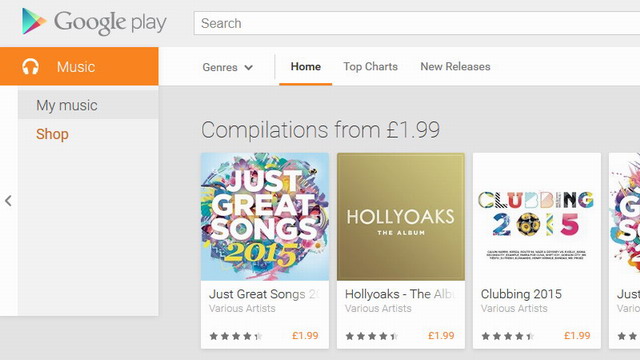Click the Genres dropdown arrow
The width and height of the screenshot is (640, 360).
point(248,67)
